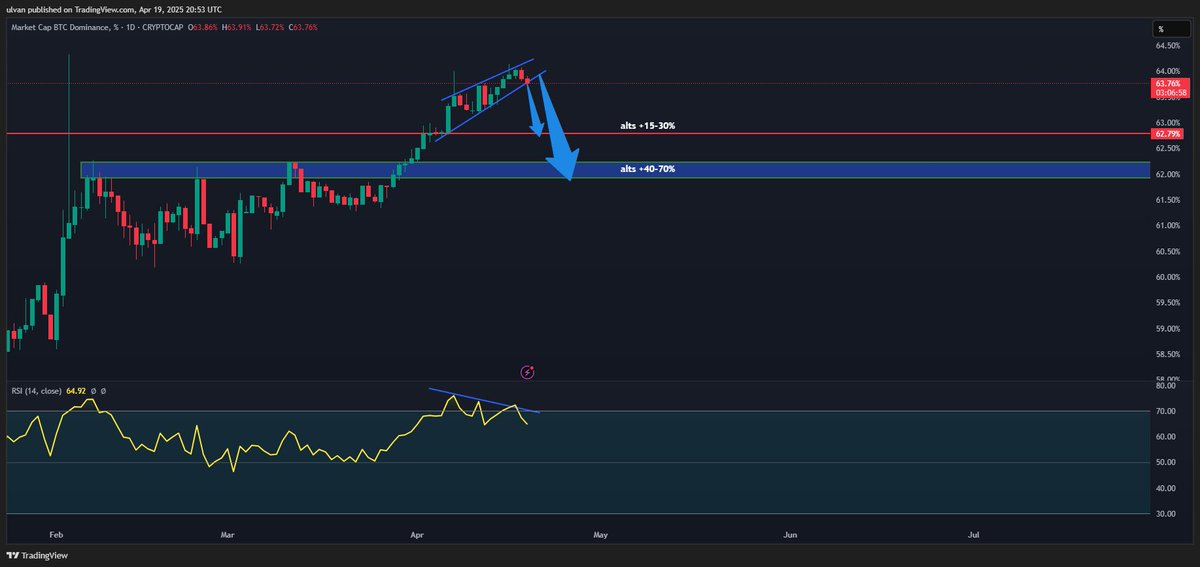Select the 'alts +40-70%' text annotation

(647, 169)
